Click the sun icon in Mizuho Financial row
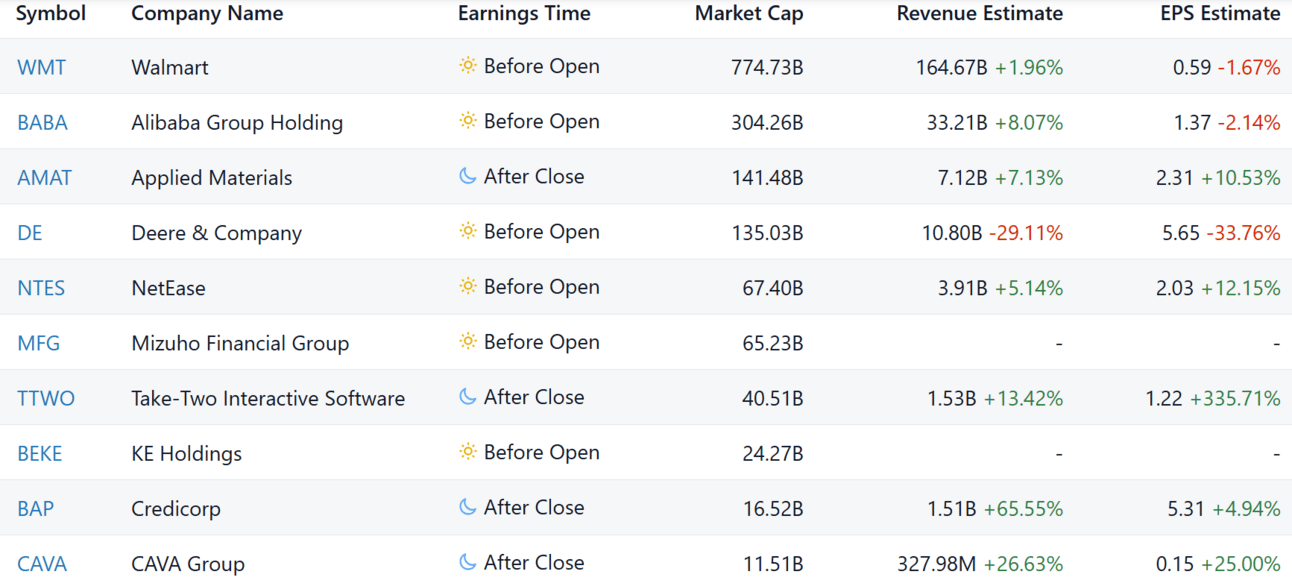The width and height of the screenshot is (1292, 586). tap(467, 341)
